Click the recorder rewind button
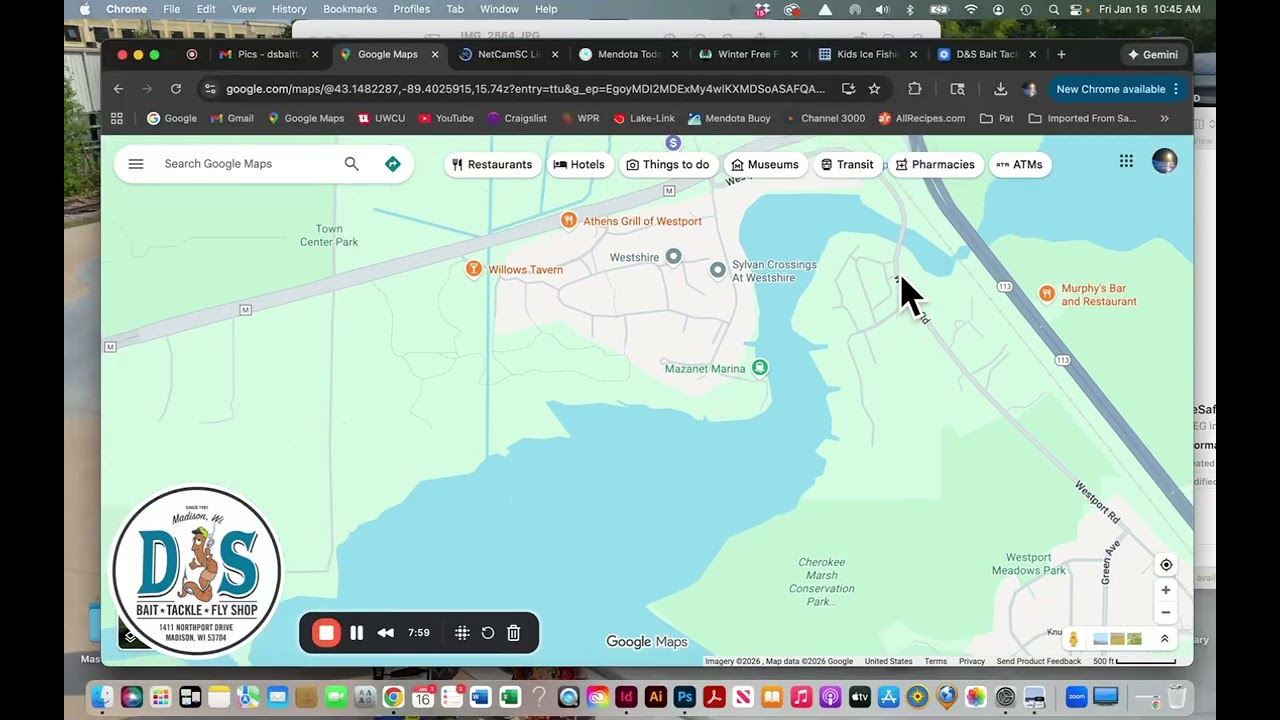The image size is (1280, 720). [x=385, y=633]
